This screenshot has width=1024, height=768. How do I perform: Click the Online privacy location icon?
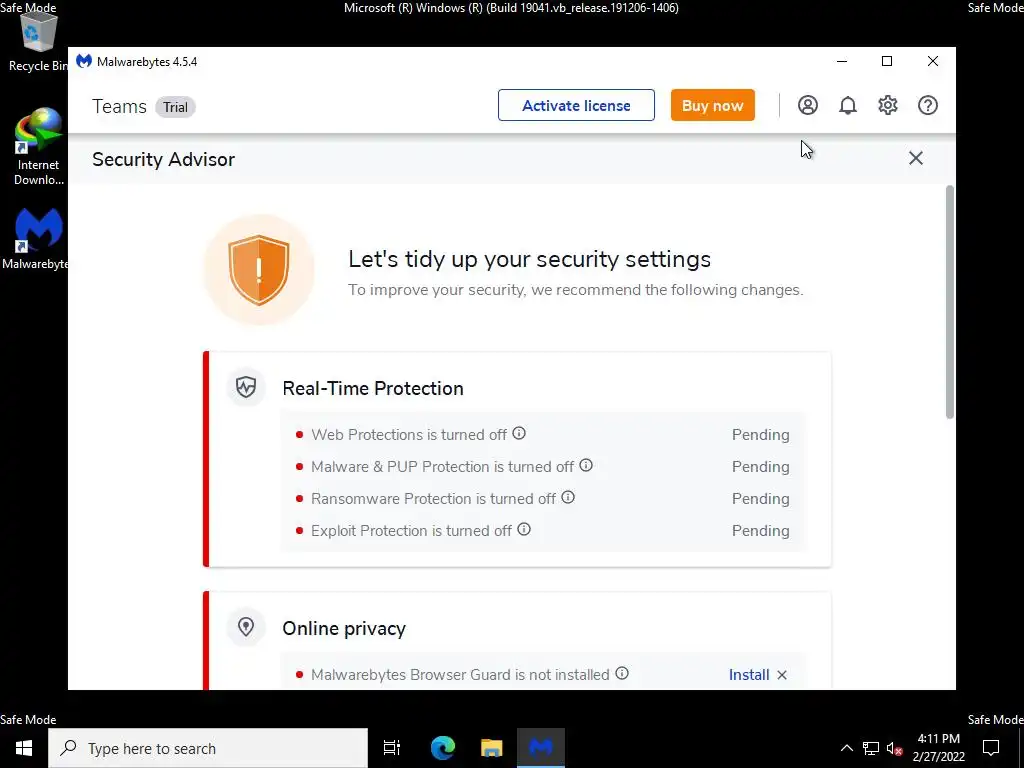(246, 627)
